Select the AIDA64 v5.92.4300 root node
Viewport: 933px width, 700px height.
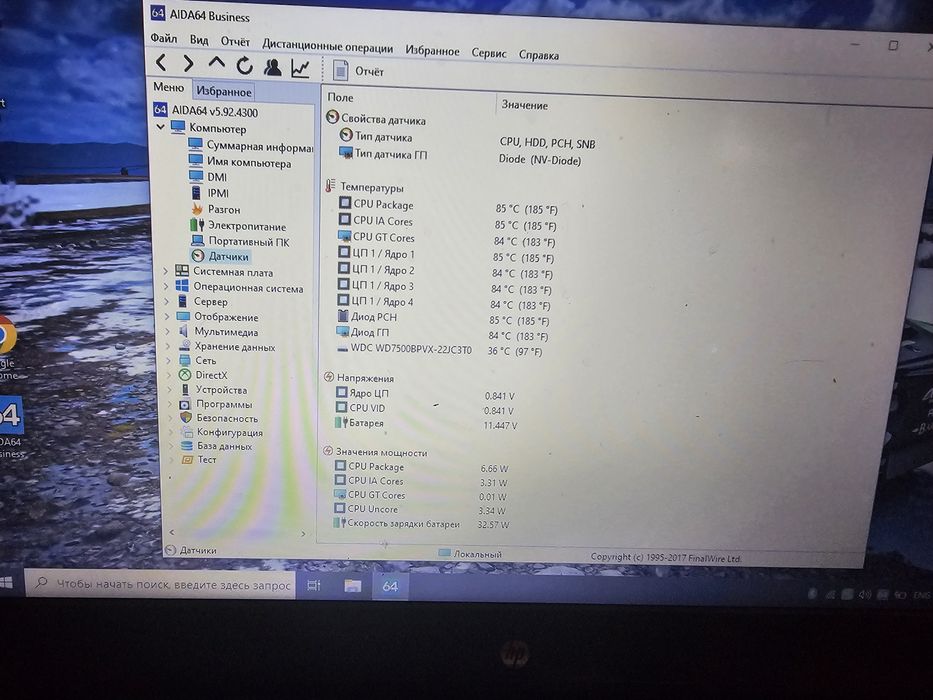206,111
